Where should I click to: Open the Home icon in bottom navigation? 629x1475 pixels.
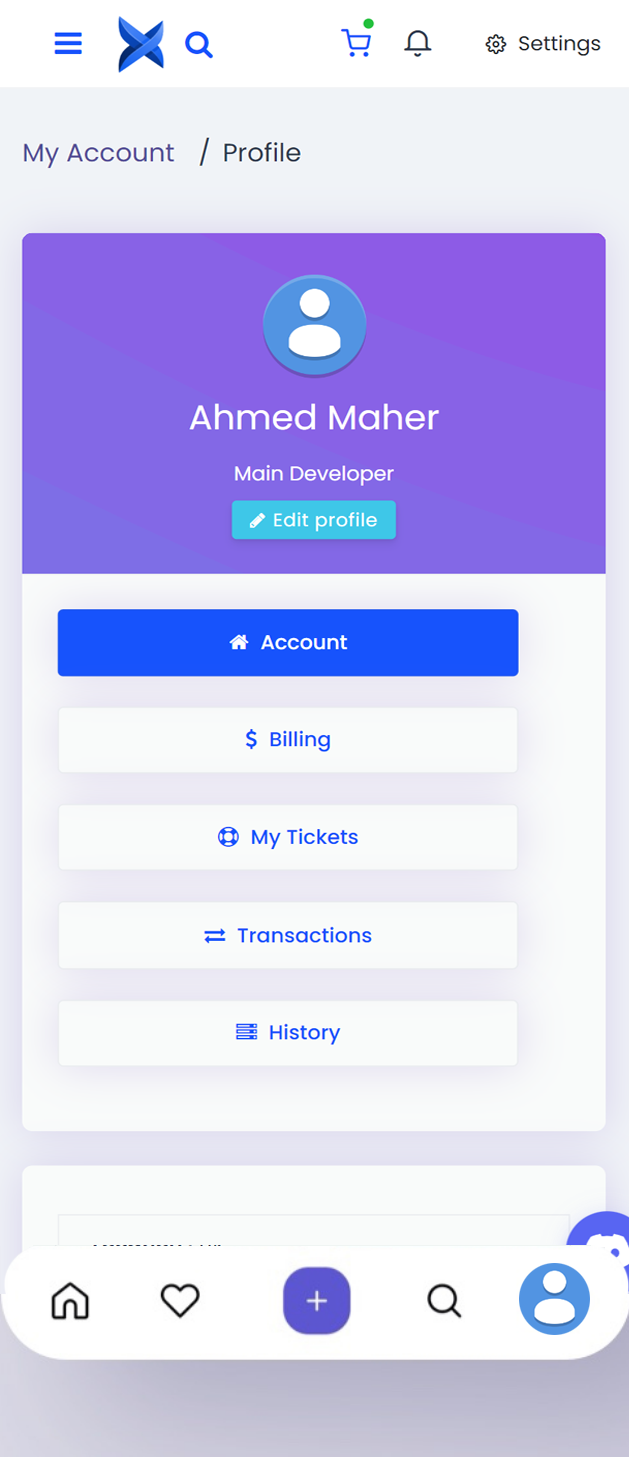click(x=69, y=1300)
